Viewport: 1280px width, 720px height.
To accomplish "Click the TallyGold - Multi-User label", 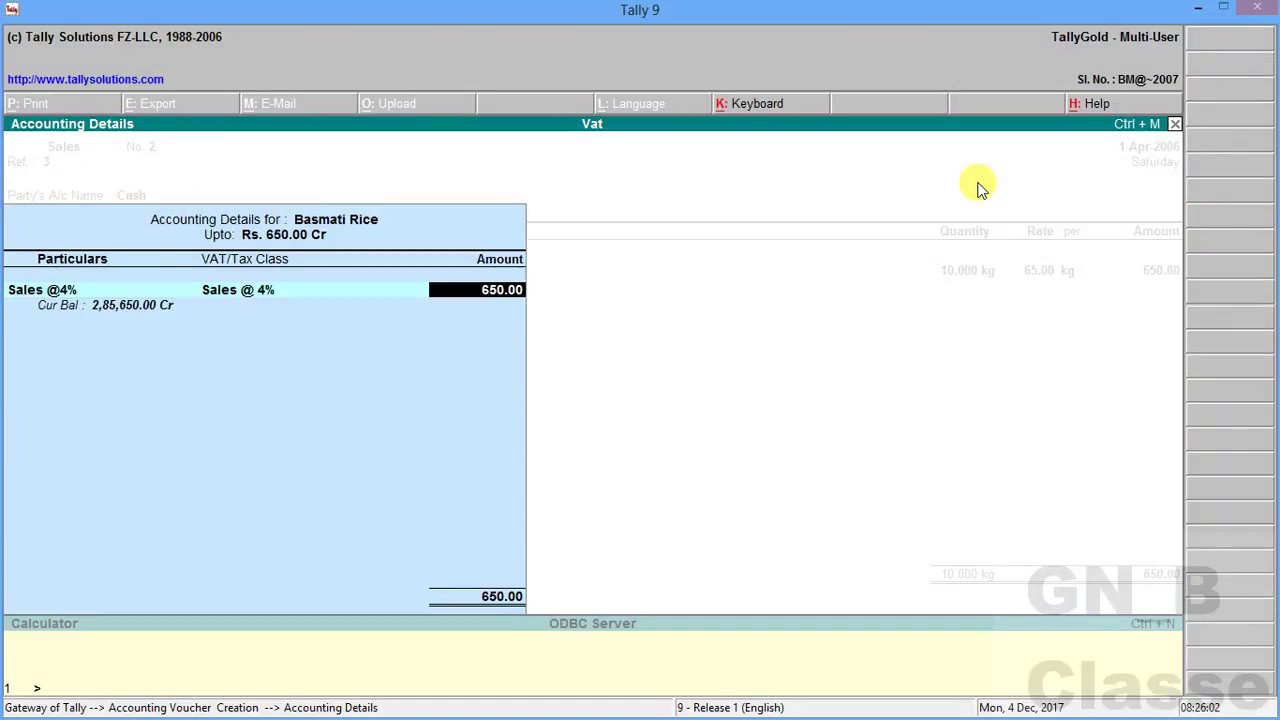I will pos(1115,37).
